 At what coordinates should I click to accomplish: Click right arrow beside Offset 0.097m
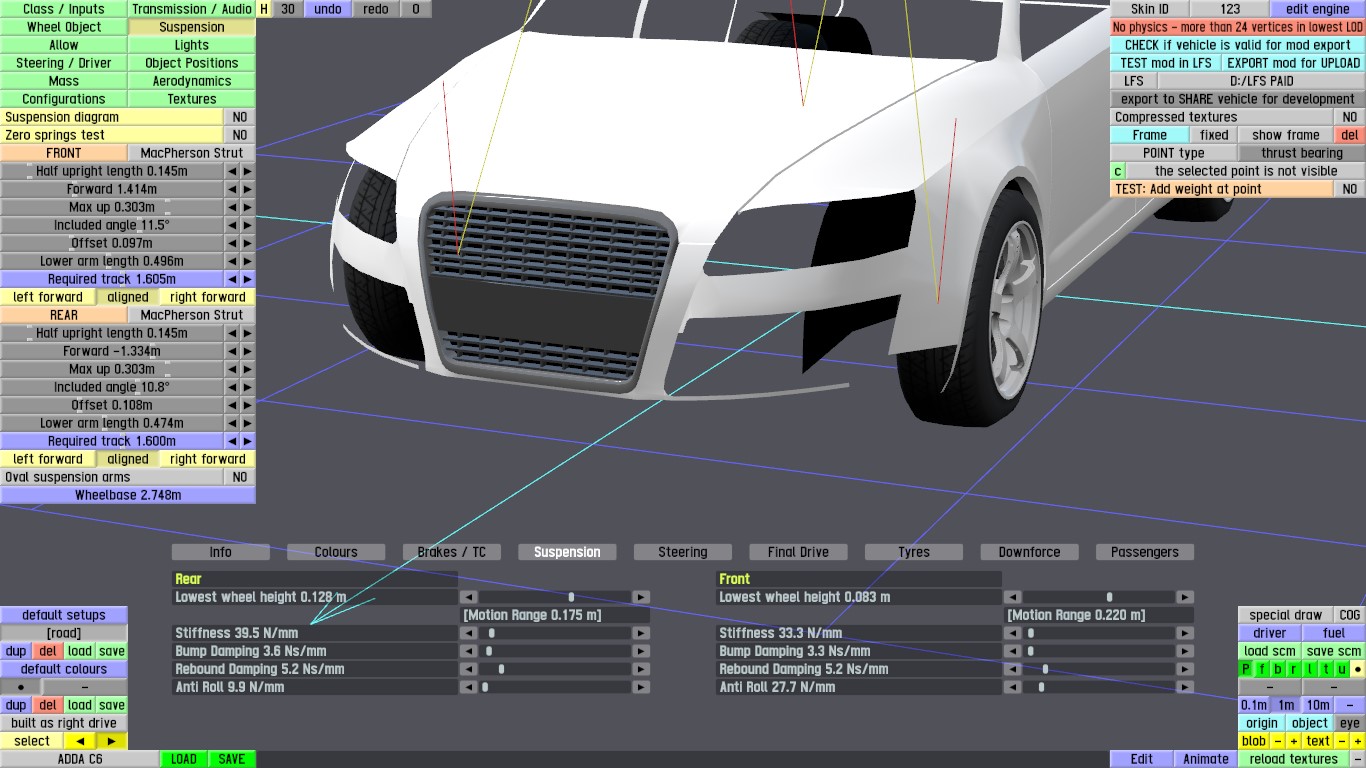pos(248,243)
